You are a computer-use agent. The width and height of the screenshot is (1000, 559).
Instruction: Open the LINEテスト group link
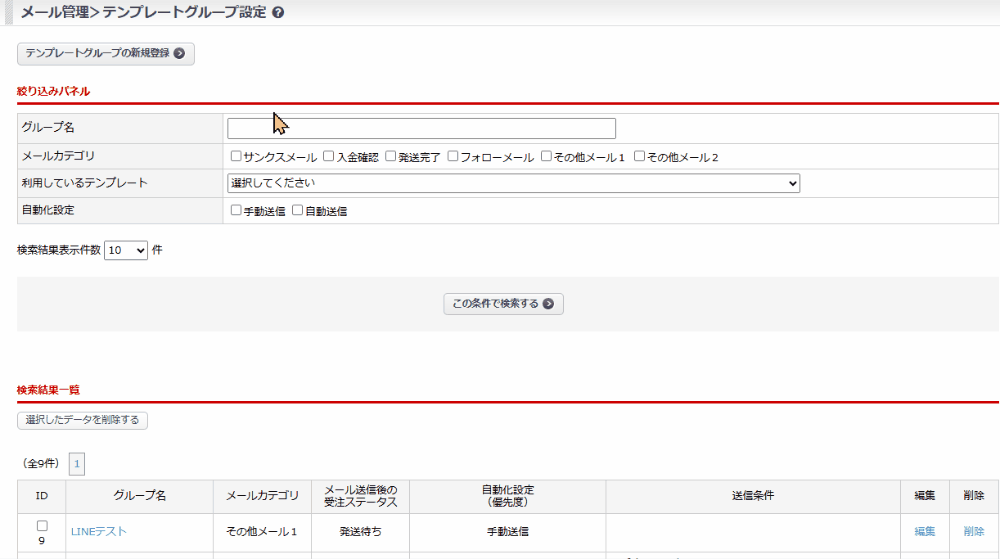coord(99,532)
